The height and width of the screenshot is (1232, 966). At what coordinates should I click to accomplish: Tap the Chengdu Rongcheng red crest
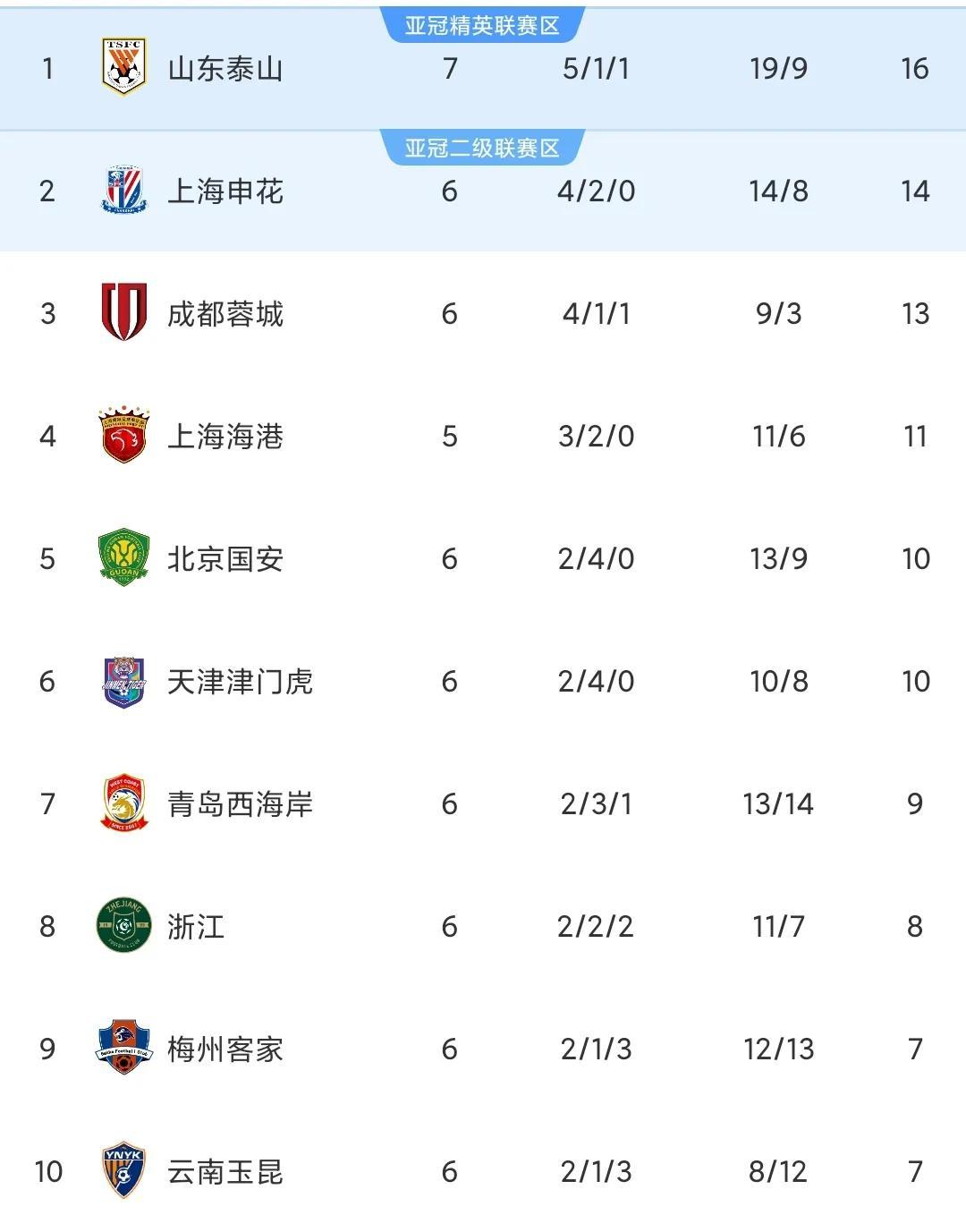click(x=123, y=312)
